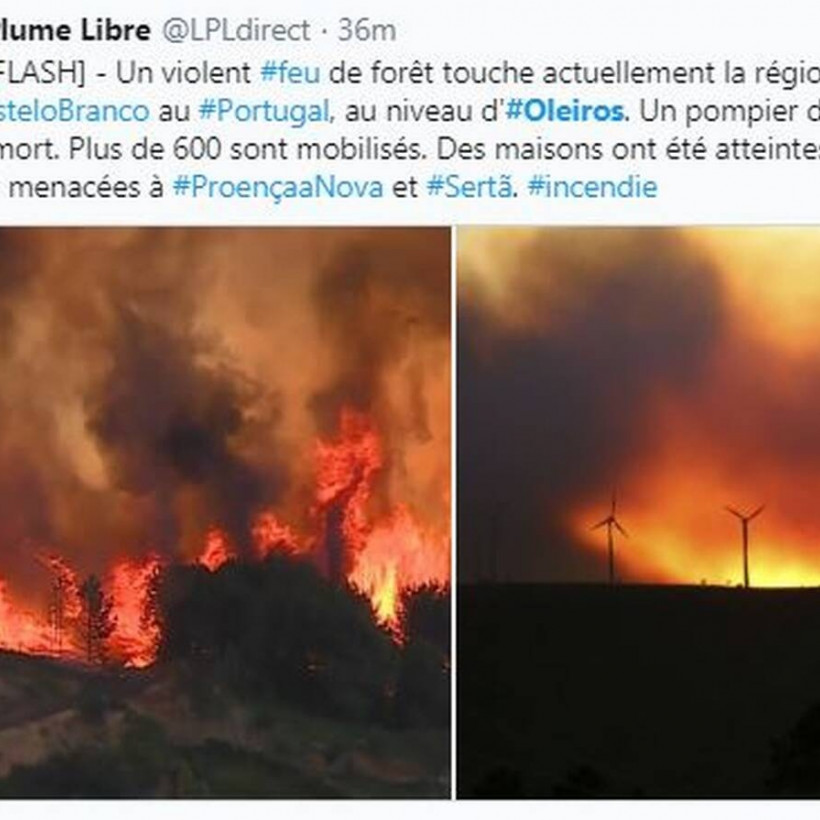820x820 pixels.
Task: Open the Plume Libre profile name
Action: coord(75,30)
